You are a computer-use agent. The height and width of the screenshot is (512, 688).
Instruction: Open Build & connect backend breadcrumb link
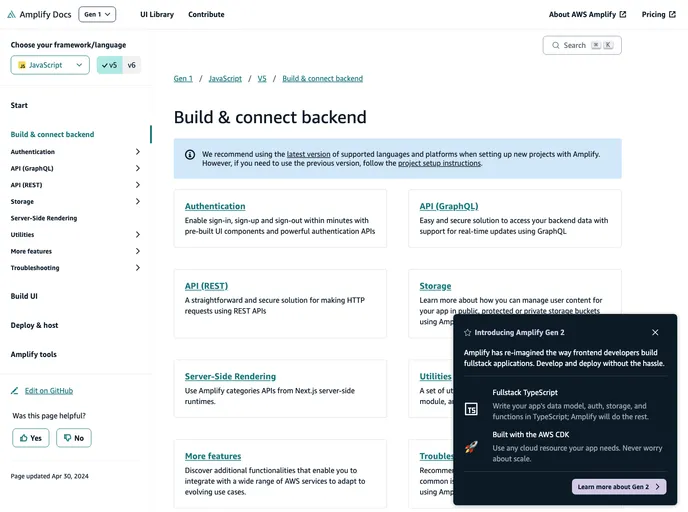[x=322, y=79]
